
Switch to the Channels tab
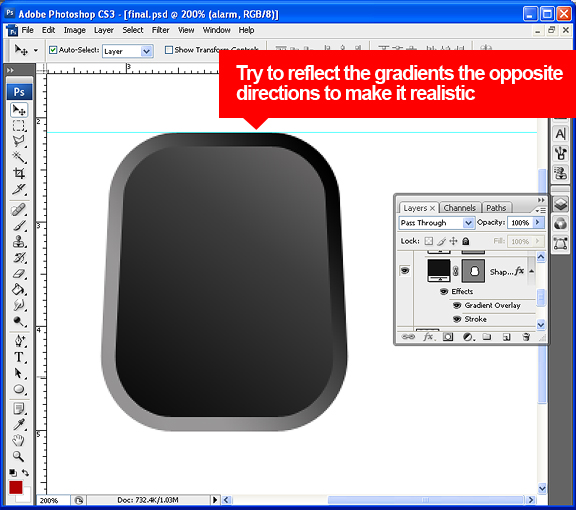coord(460,208)
